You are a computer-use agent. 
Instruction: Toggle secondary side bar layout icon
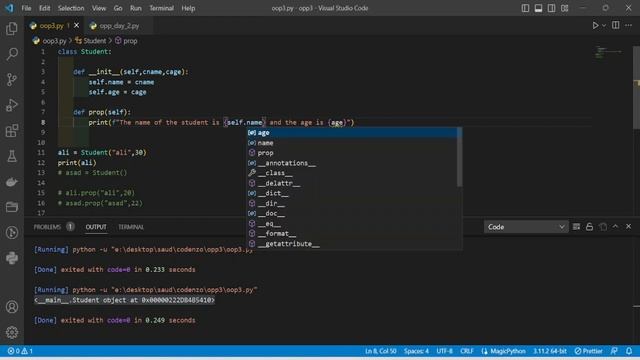click(x=551, y=8)
